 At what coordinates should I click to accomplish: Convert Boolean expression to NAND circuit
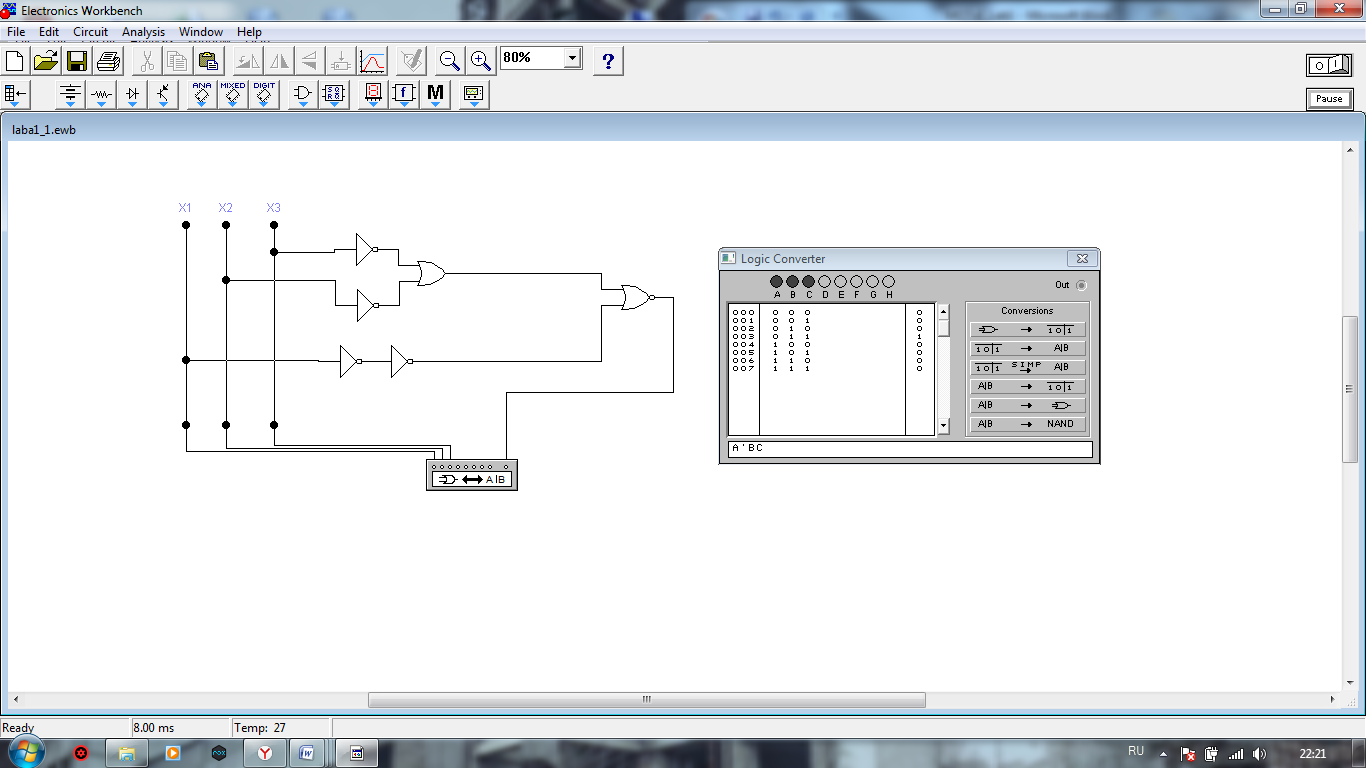coord(1028,424)
